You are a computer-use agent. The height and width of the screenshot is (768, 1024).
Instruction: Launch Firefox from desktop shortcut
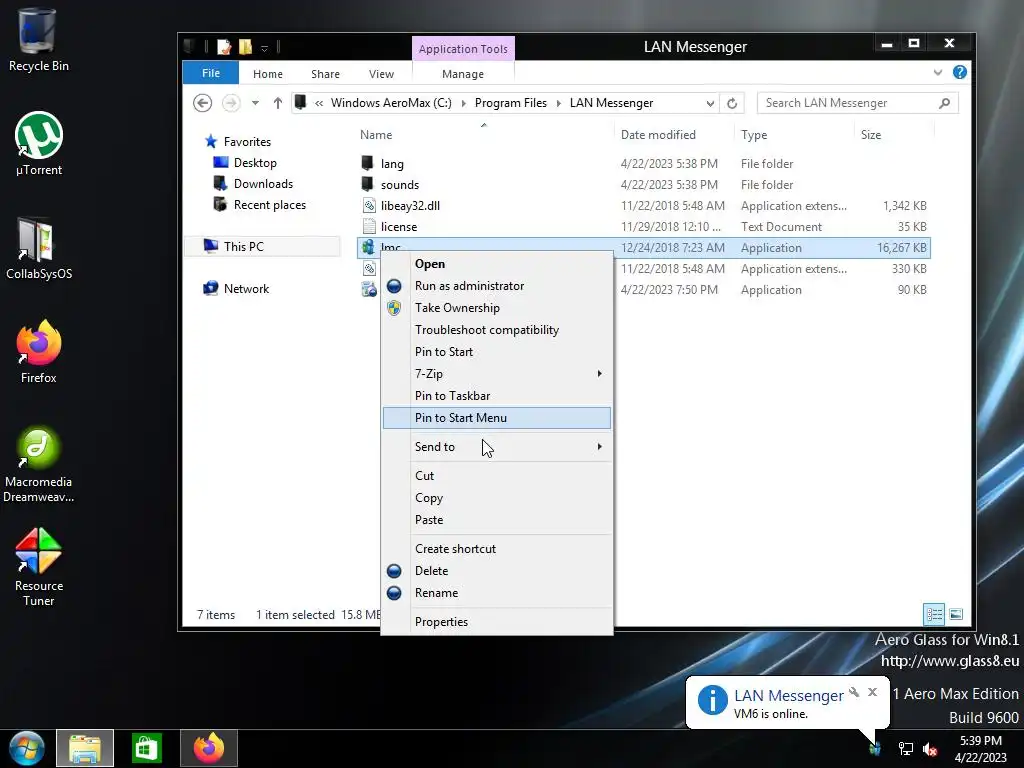coord(39,351)
